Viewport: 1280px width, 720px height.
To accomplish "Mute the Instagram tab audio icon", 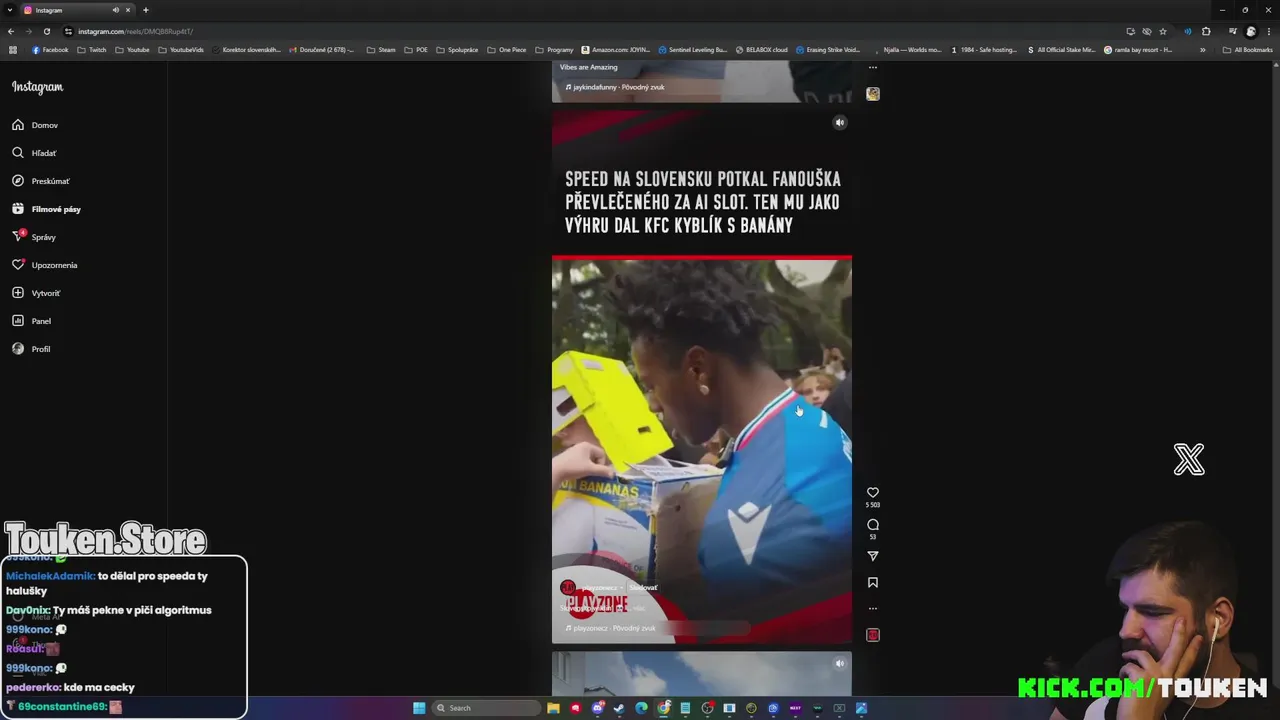I will pyautogui.click(x=115, y=10).
